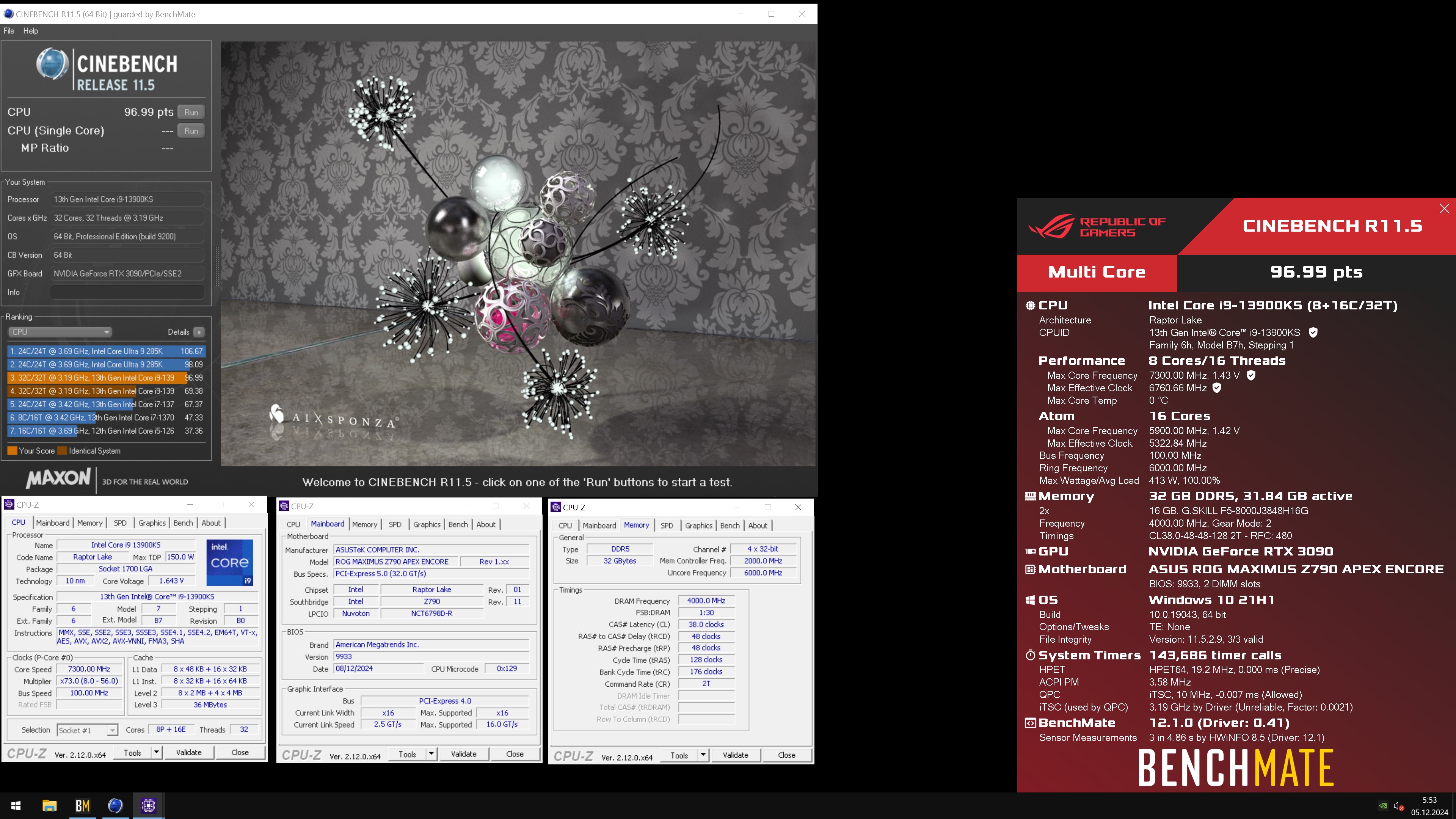
Task: Open Bench tab in Mainboard CPU-Z window
Action: tap(458, 524)
